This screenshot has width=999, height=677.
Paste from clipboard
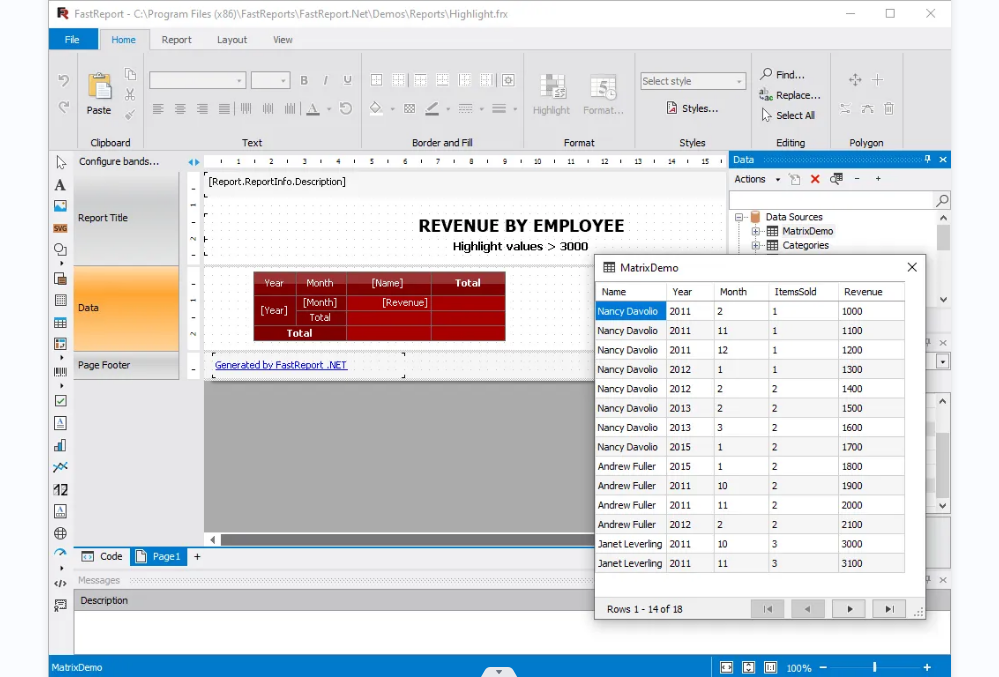click(99, 94)
